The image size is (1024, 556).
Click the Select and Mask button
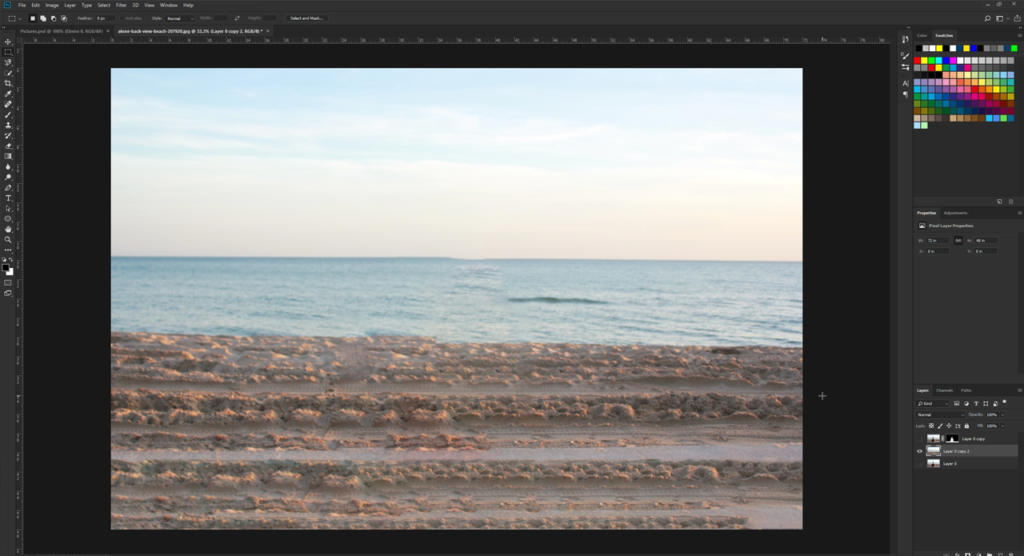[x=306, y=18]
